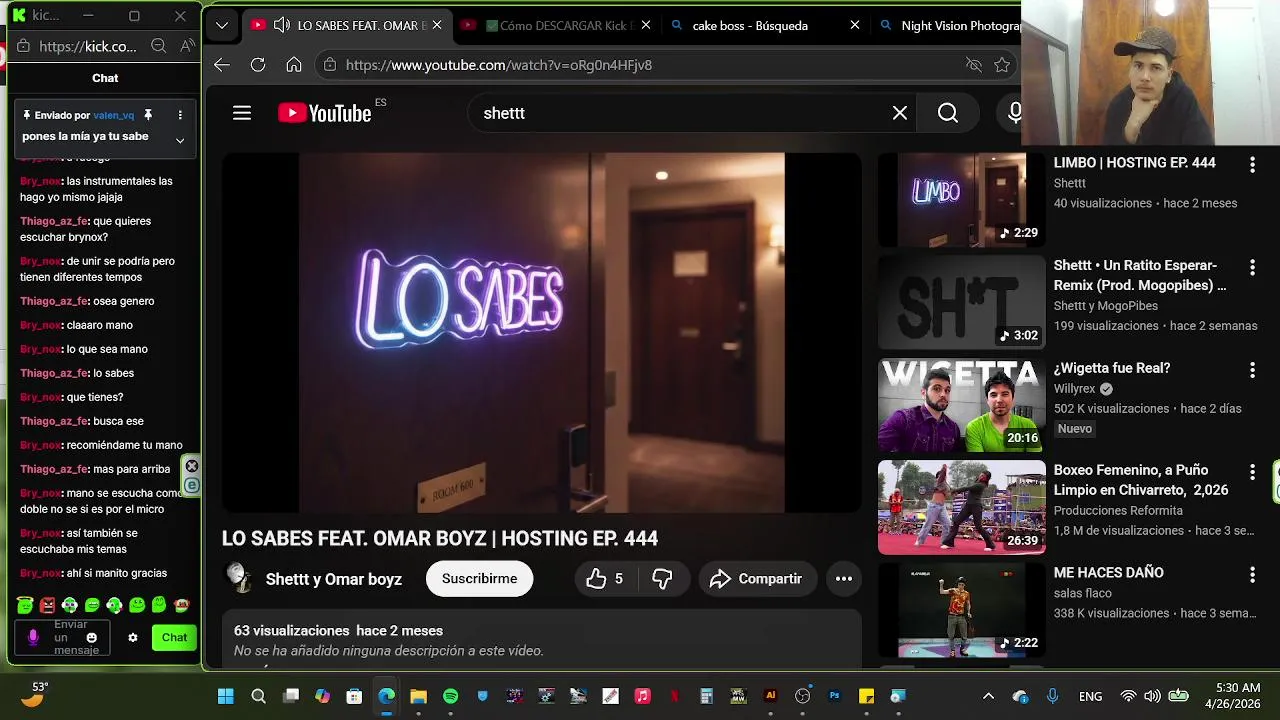Open the valen_vq user link
Screen dimensions: 1280x720
pos(114,115)
